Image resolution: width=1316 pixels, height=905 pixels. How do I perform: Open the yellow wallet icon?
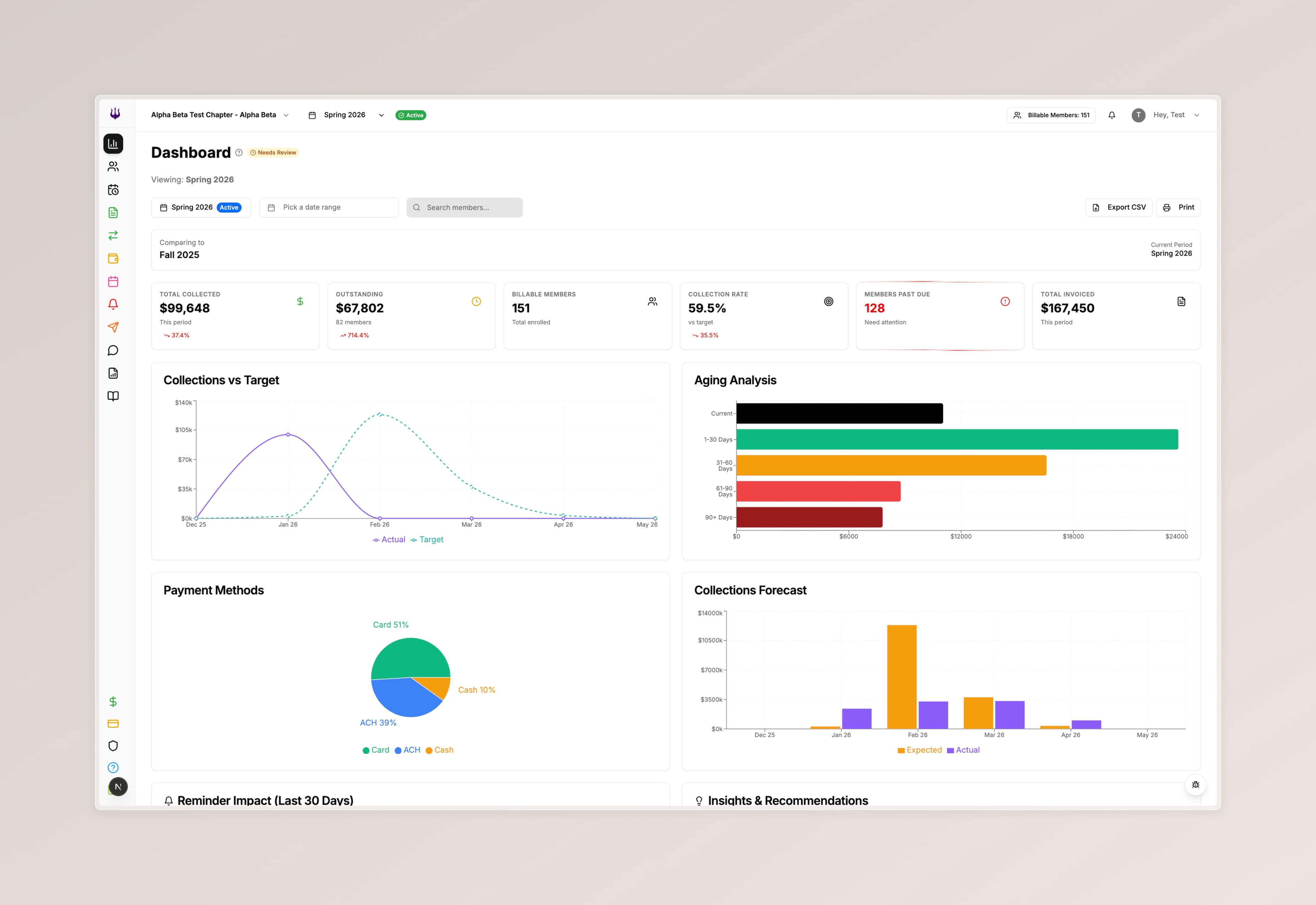click(x=113, y=259)
